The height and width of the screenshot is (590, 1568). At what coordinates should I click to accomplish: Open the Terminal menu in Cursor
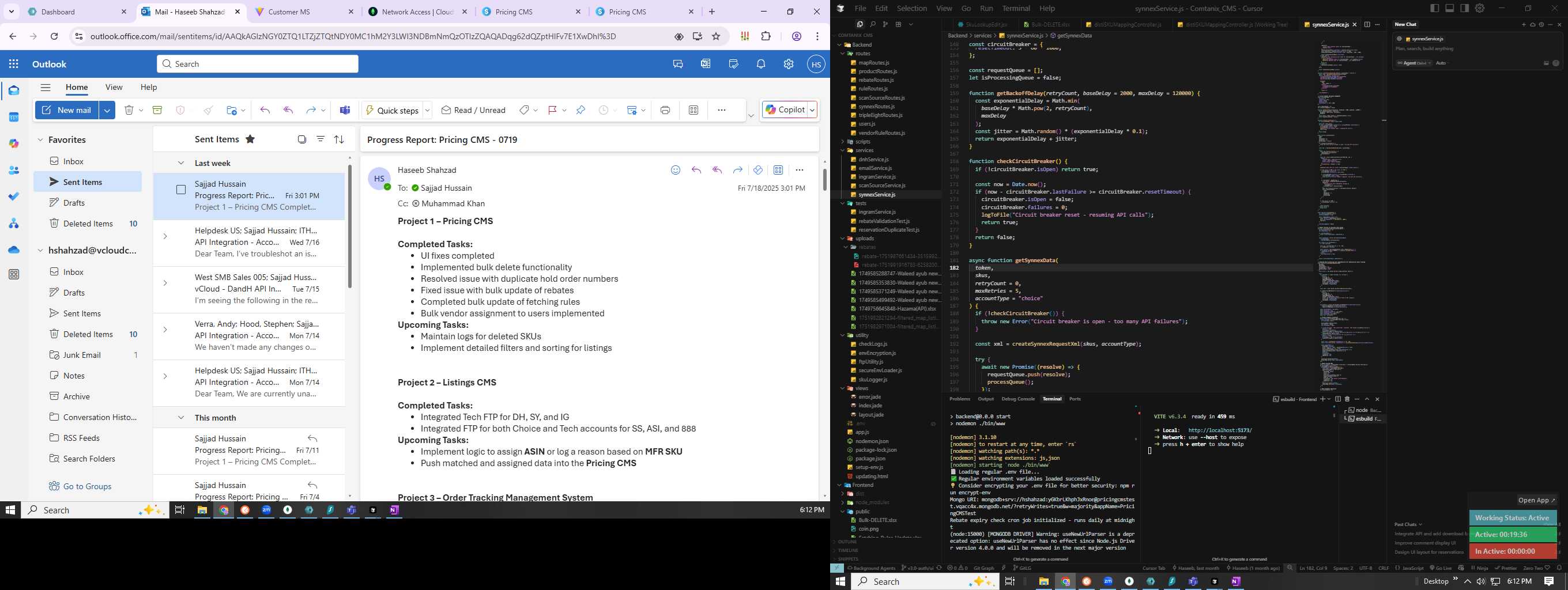point(1016,8)
